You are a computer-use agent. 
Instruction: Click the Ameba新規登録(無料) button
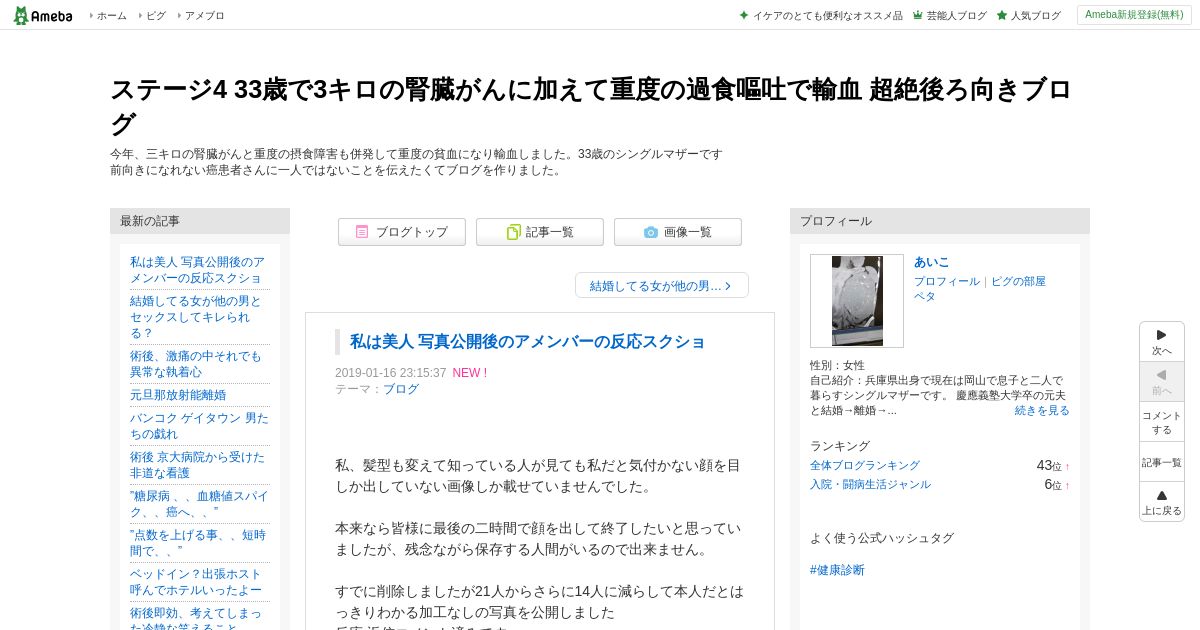(1134, 15)
